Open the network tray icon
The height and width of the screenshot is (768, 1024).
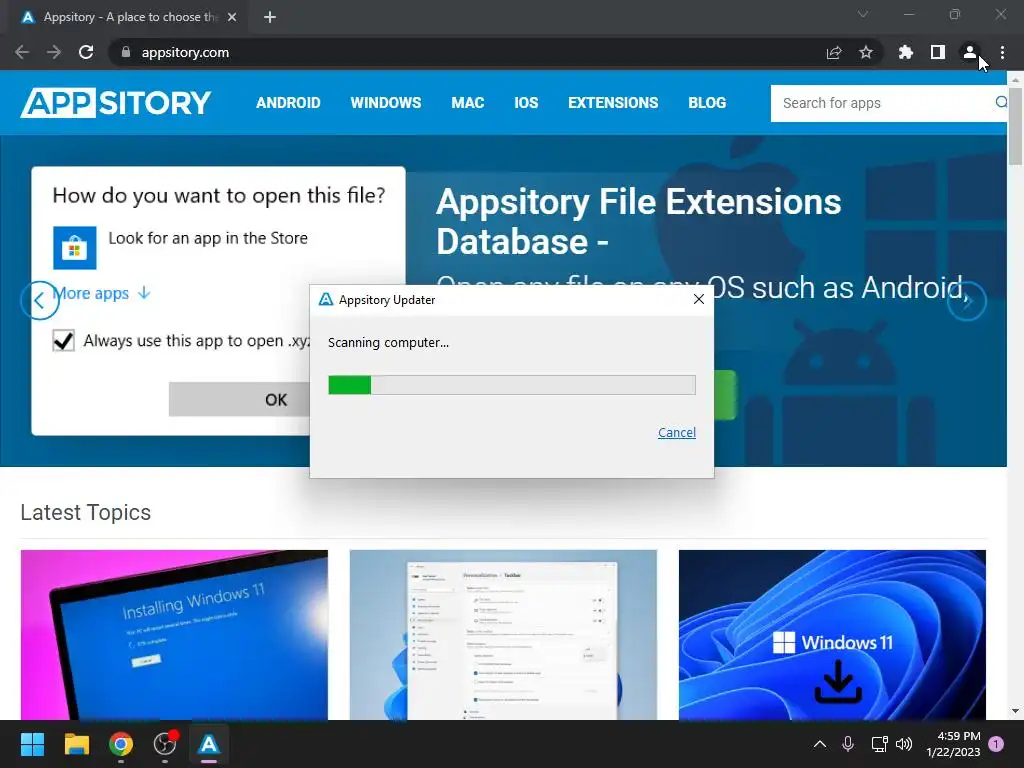click(x=879, y=744)
